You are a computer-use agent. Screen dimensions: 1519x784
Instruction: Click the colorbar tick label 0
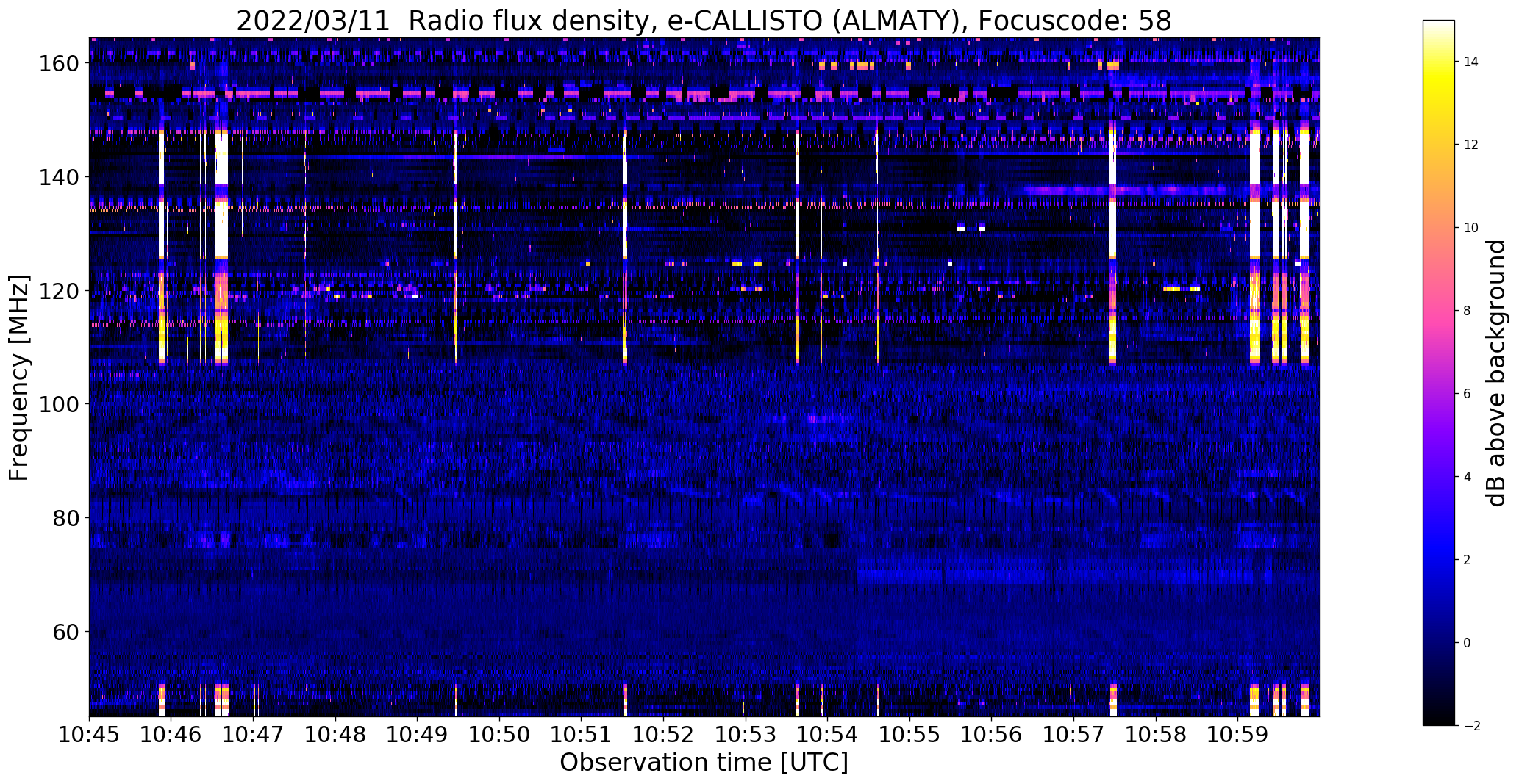[x=1468, y=643]
